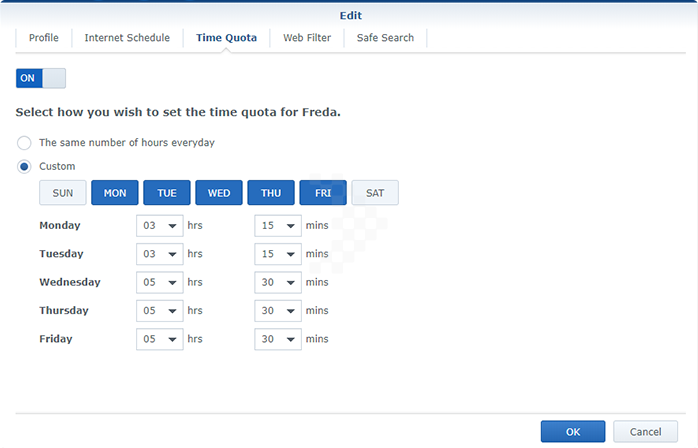
Task: Enable the SAT day button
Action: [x=375, y=193]
